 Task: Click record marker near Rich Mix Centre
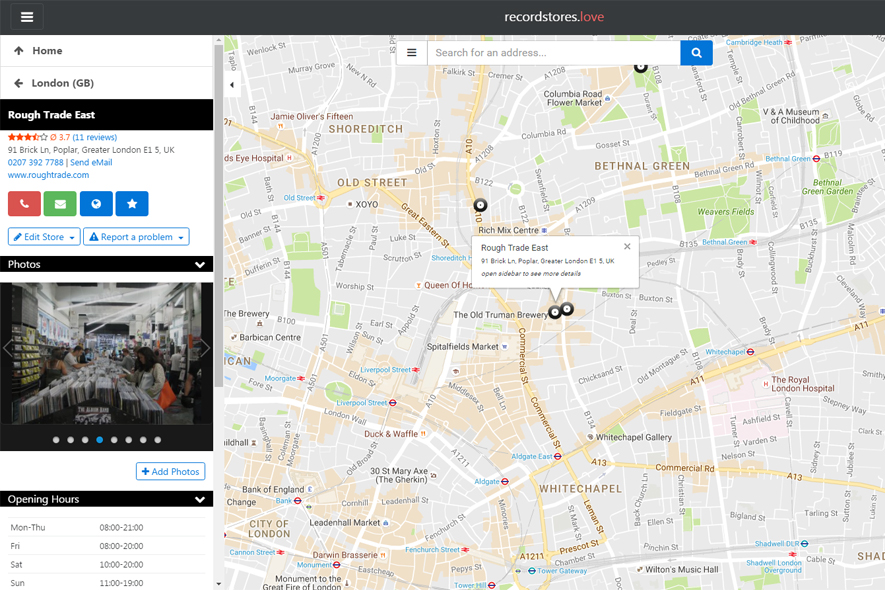coord(480,205)
